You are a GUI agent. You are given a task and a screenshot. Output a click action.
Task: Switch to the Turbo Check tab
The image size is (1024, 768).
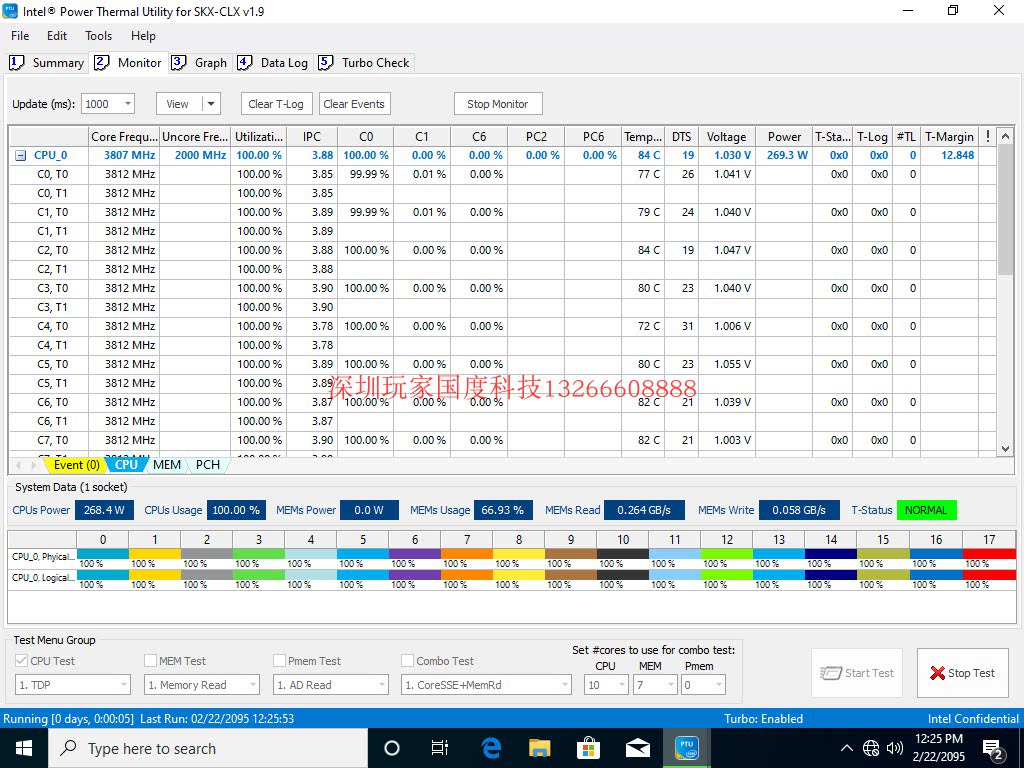364,63
